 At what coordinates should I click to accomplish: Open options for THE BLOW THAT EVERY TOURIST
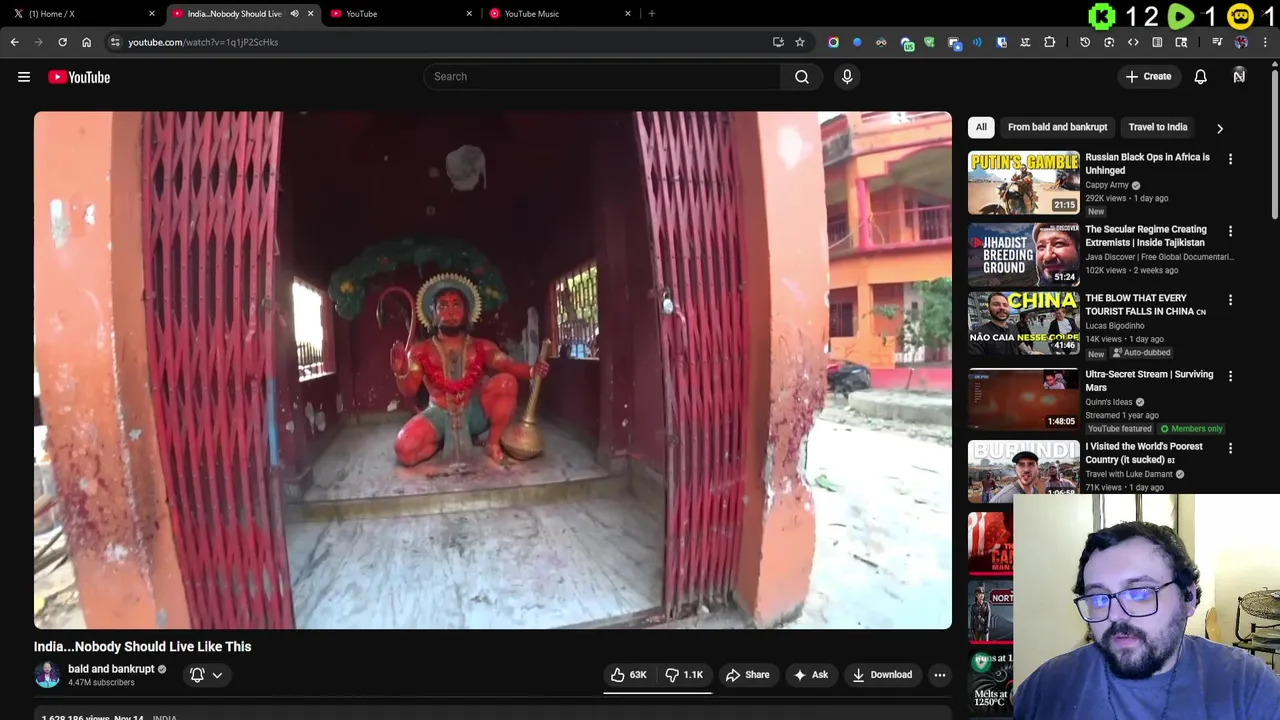tap(1230, 300)
